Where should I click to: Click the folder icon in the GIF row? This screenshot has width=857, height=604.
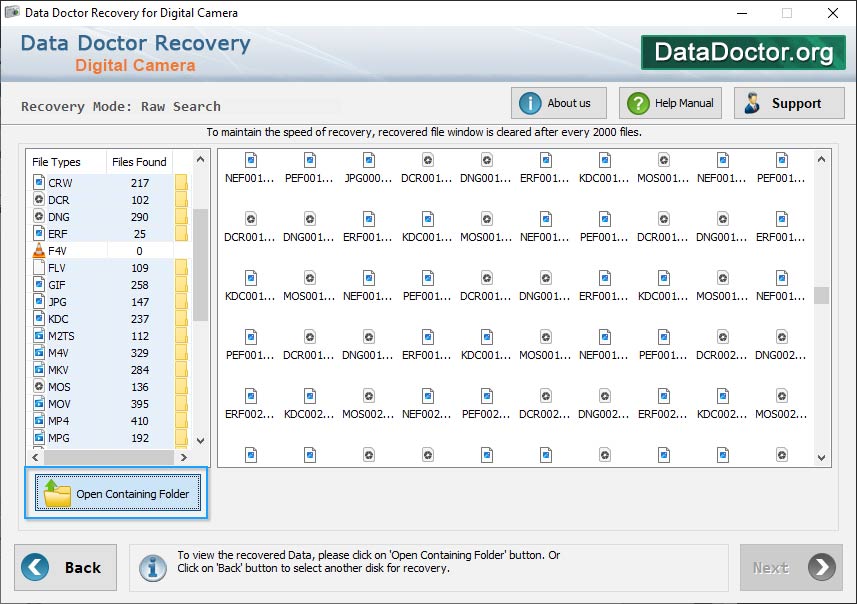pos(181,285)
